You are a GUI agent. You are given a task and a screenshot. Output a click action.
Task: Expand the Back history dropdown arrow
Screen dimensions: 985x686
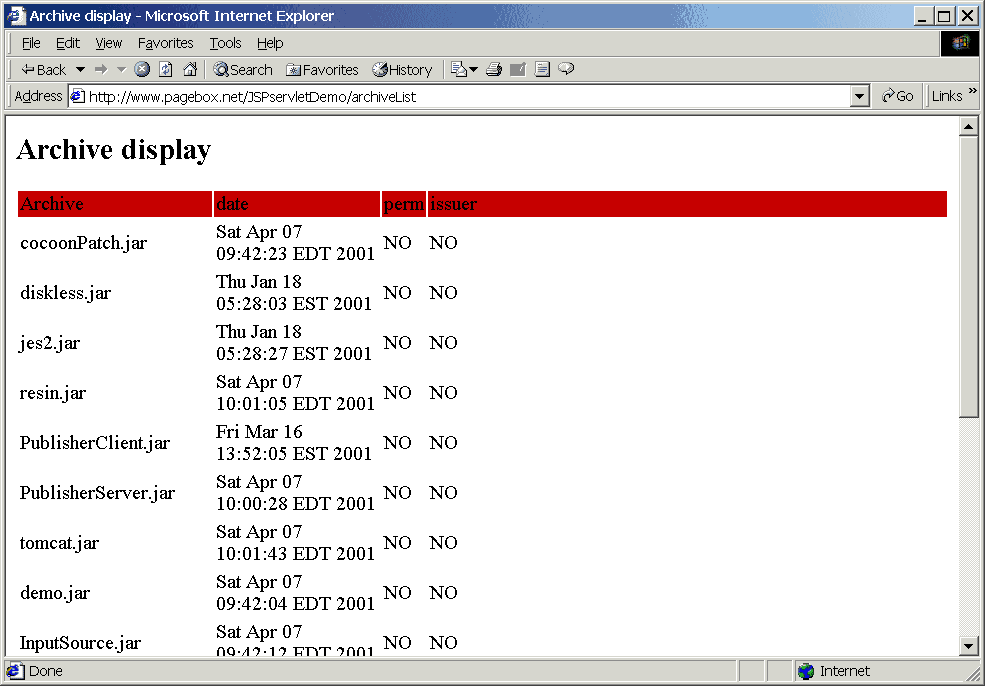(80, 70)
